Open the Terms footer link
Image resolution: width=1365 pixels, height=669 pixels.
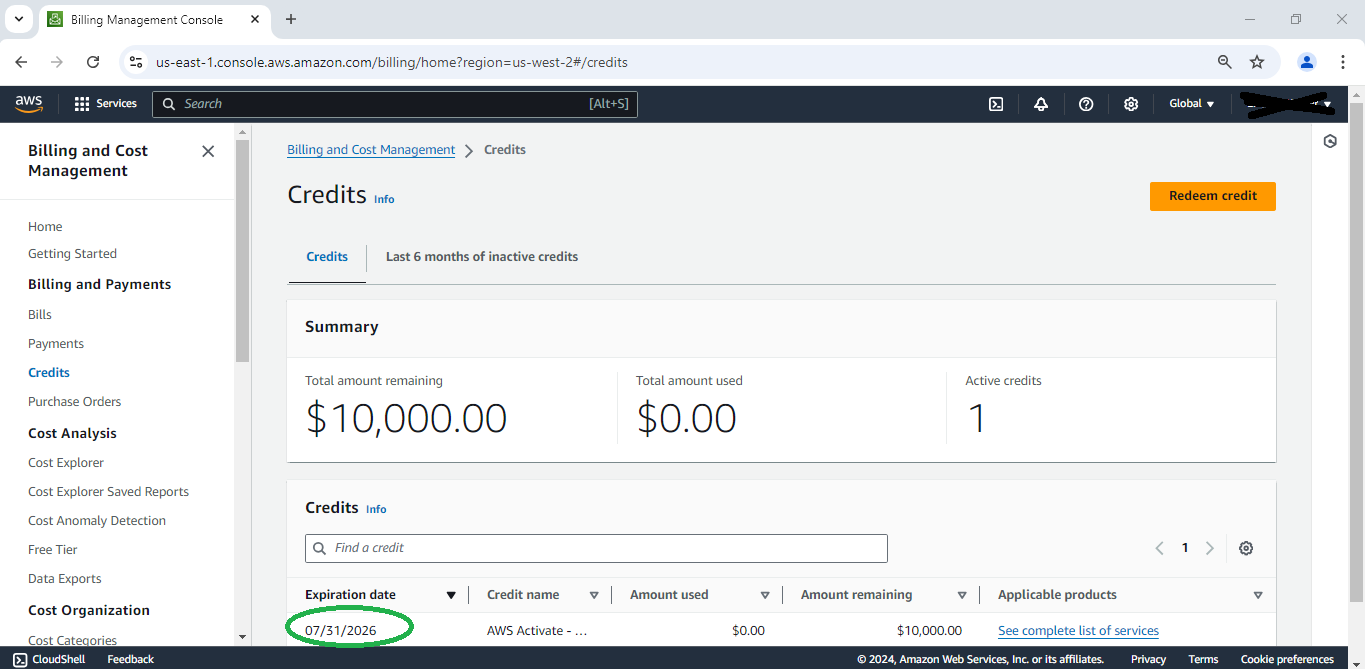pyautogui.click(x=1203, y=659)
